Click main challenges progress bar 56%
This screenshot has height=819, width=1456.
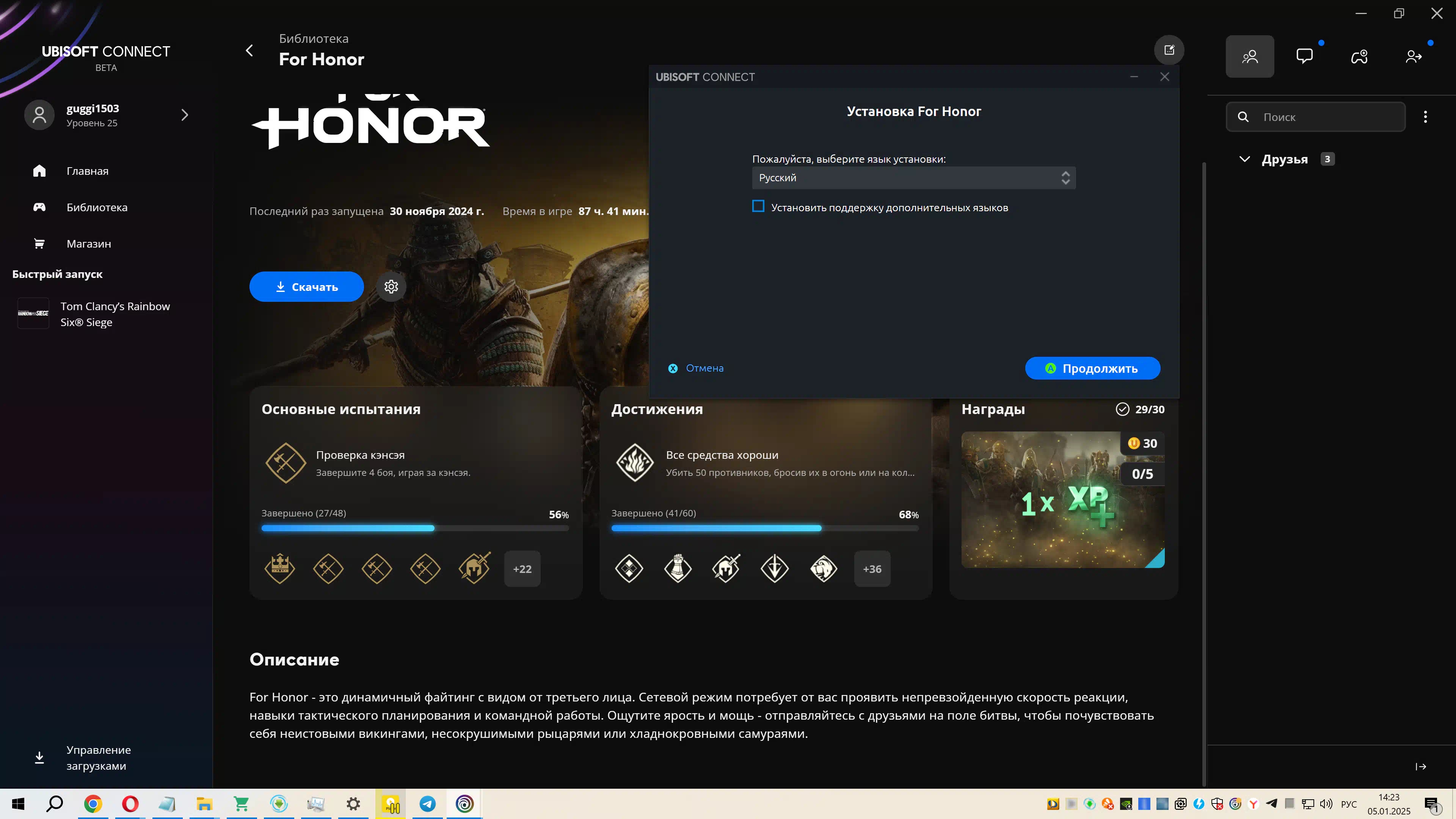click(x=415, y=528)
